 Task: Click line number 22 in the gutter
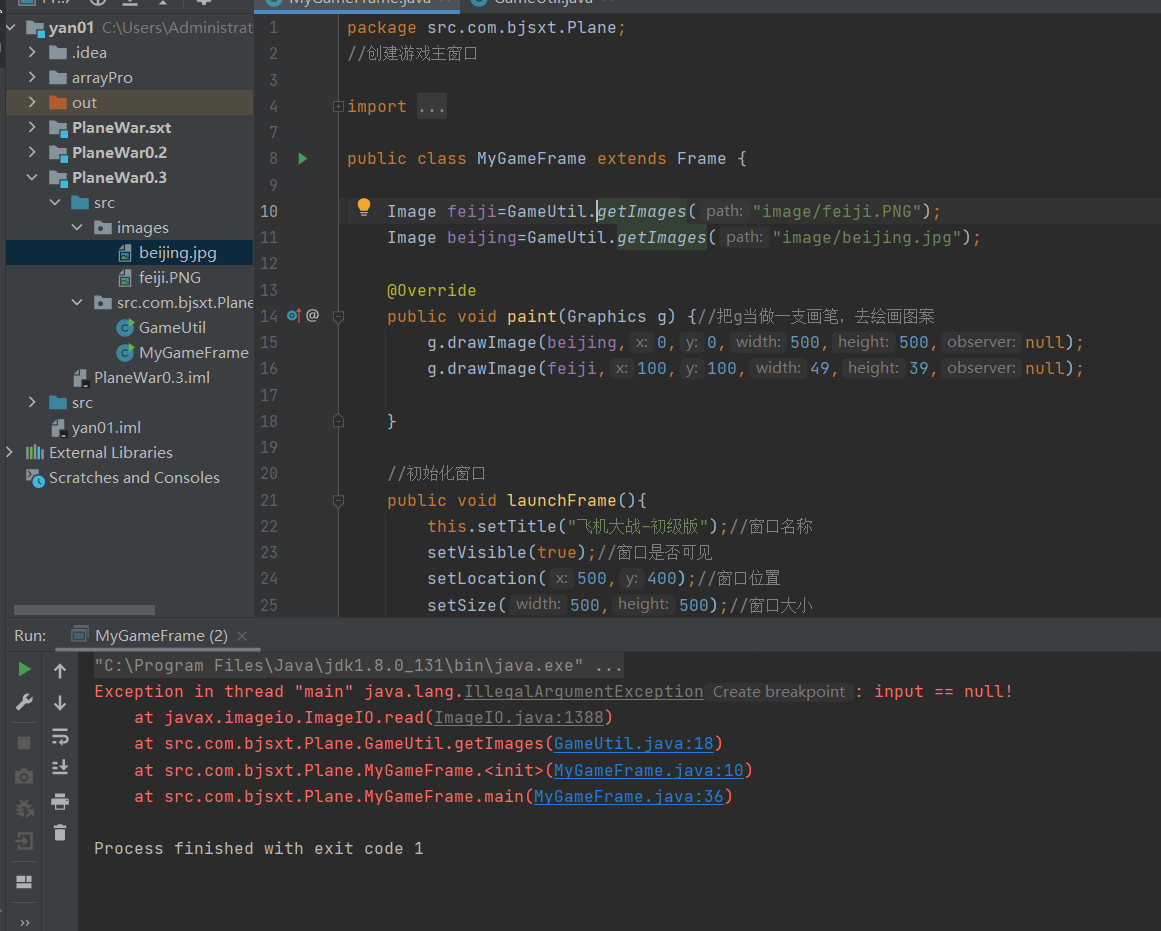point(269,527)
